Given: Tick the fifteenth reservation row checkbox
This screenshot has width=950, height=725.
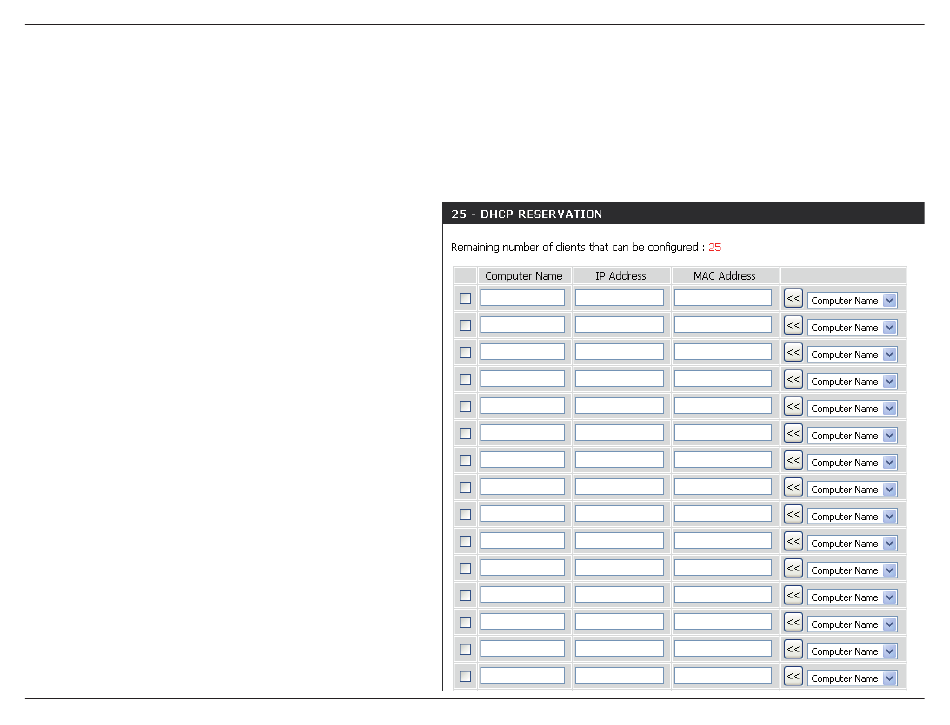Looking at the screenshot, I should click(x=465, y=676).
